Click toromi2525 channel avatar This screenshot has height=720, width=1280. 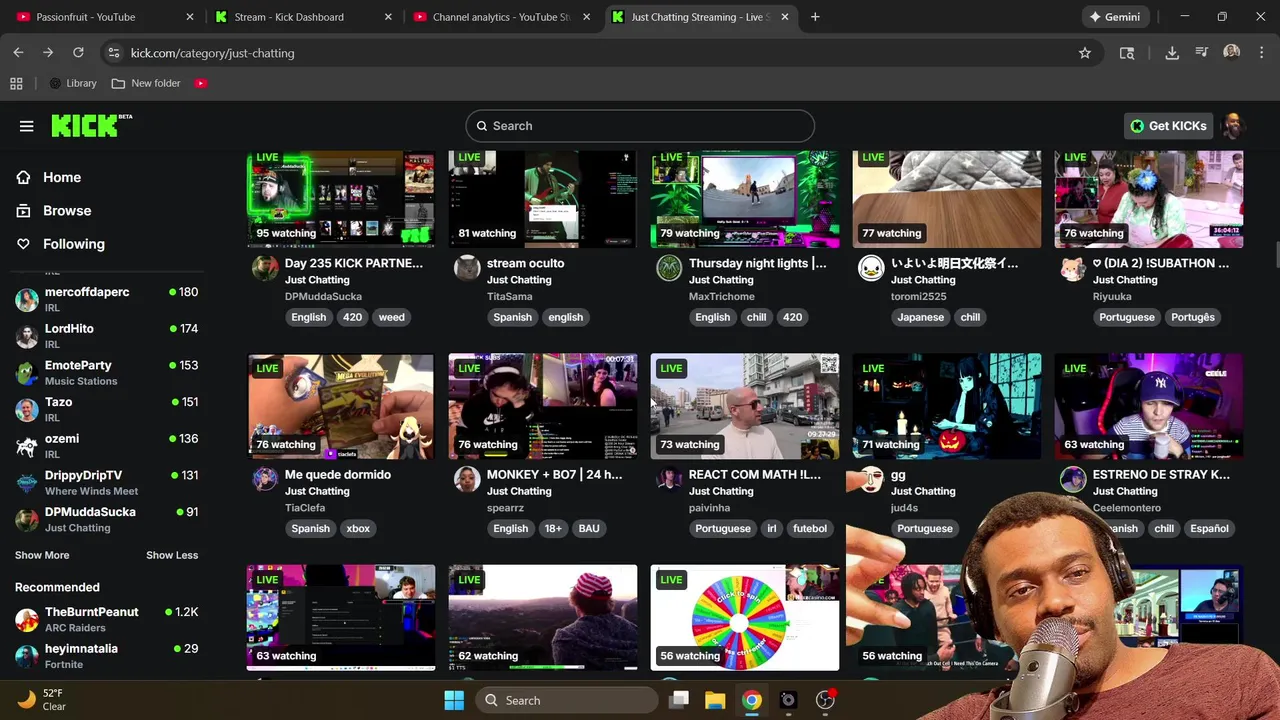pos(871,268)
